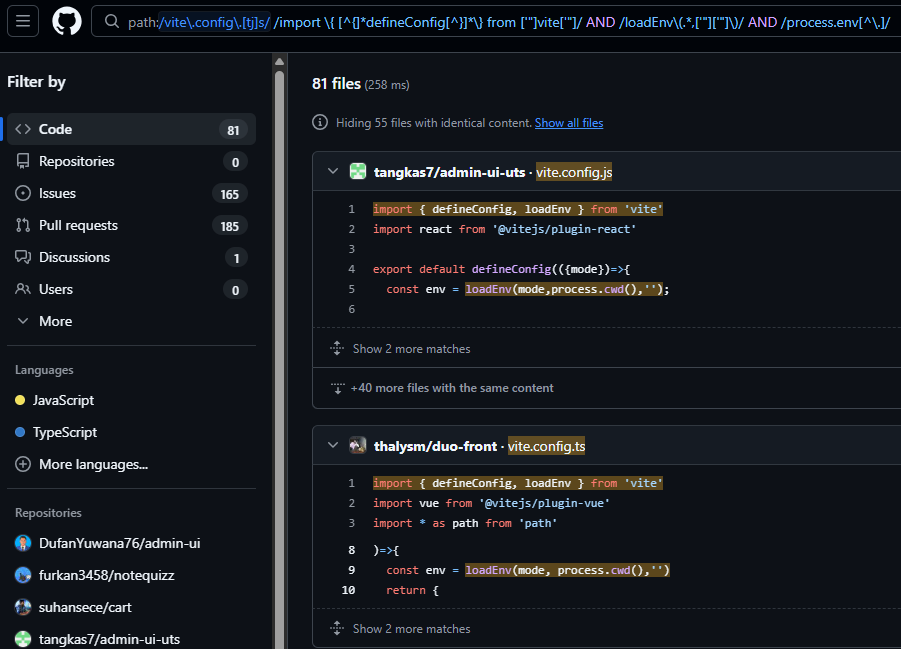Click the plus icon for More languages

click(x=23, y=464)
